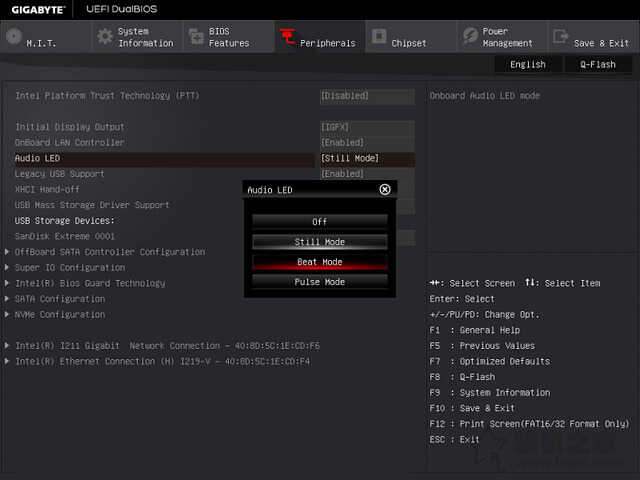The image size is (640, 480).
Task: Click the red Peripherals icon
Action: pyautogui.click(x=288, y=36)
